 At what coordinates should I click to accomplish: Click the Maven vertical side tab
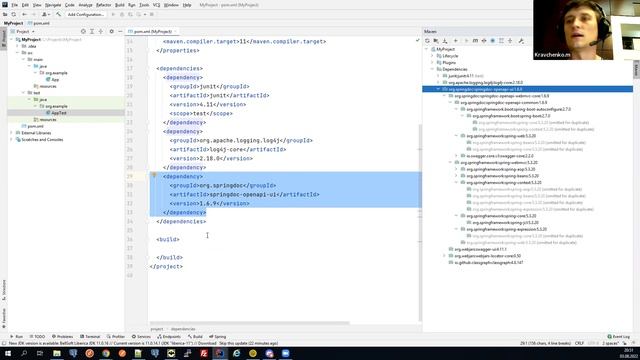pyautogui.click(x=636, y=69)
